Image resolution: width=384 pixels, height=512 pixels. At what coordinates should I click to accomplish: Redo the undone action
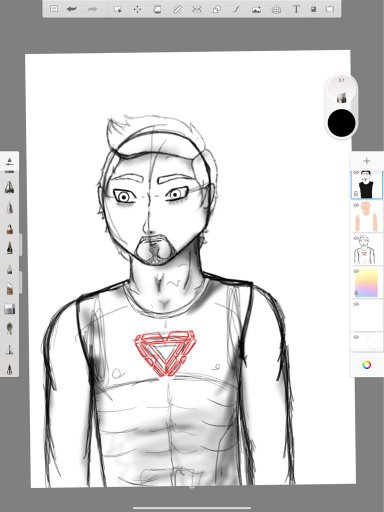pos(92,9)
